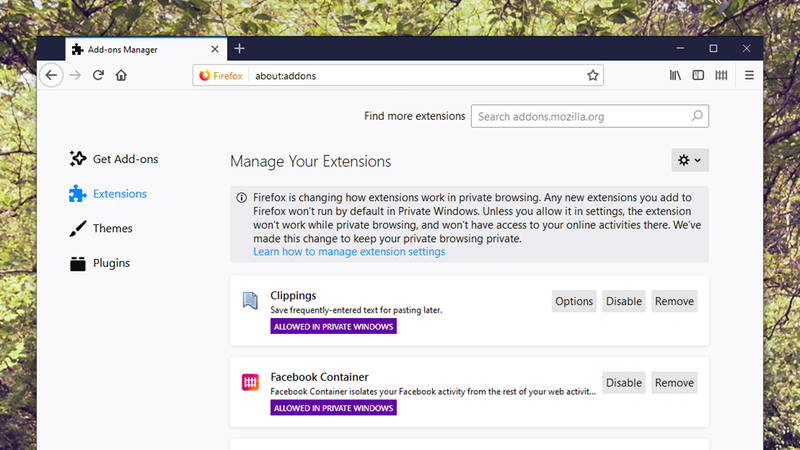Maximize the Firefox window
The image size is (800, 450).
[713, 48]
